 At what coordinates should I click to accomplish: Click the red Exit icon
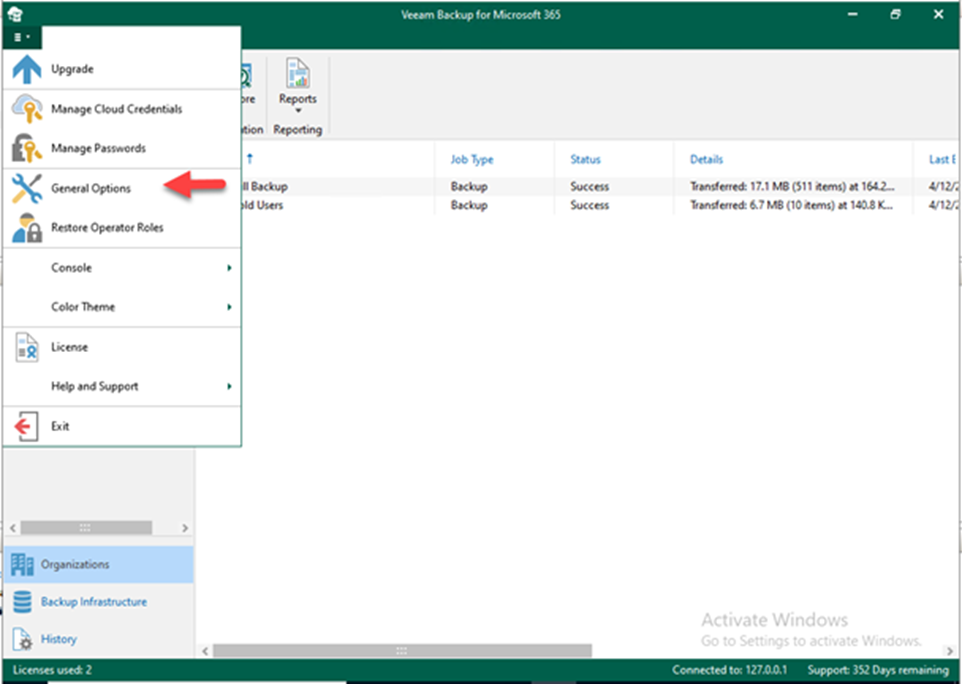tap(26, 426)
